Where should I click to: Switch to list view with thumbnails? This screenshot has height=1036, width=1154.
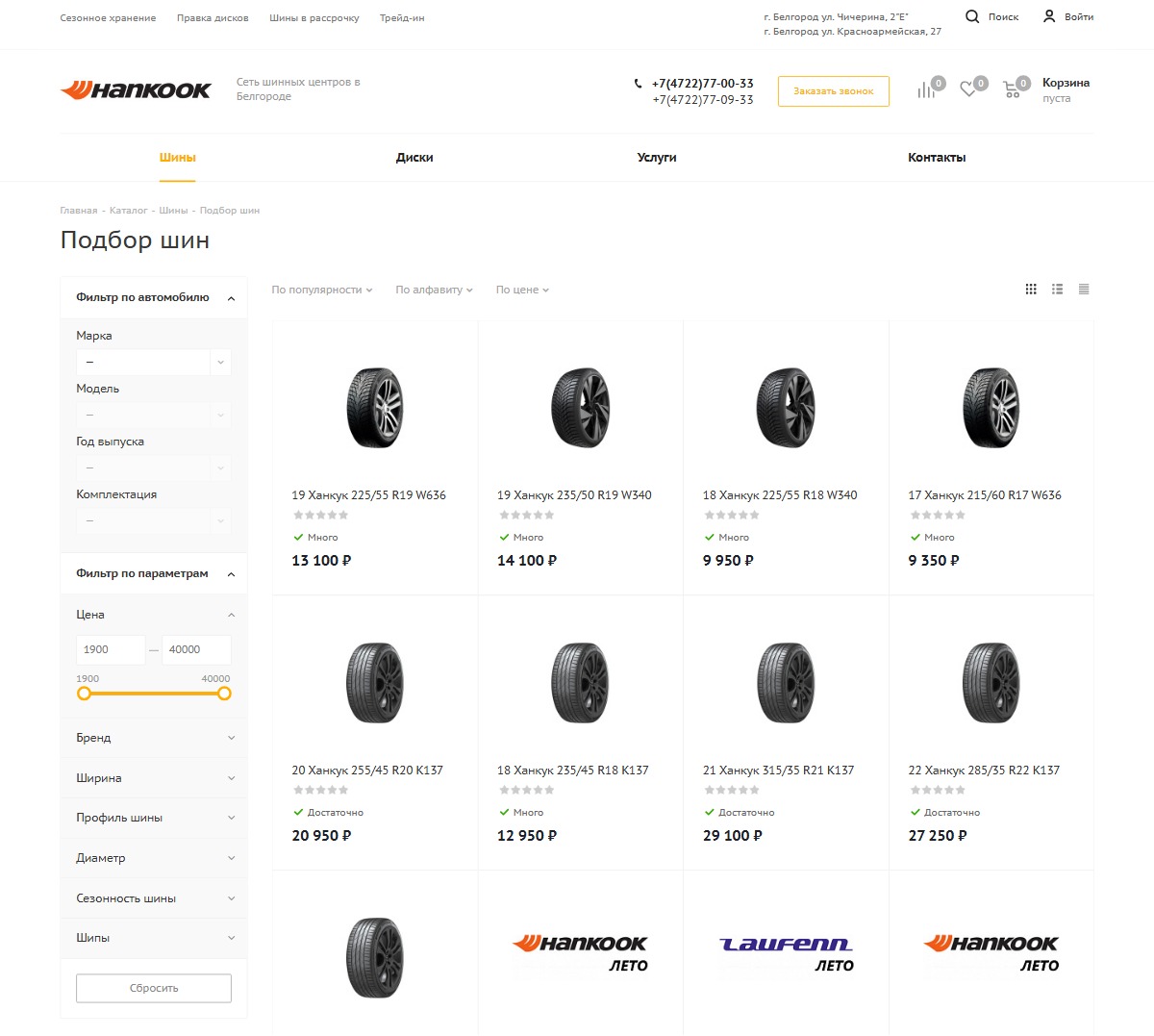tap(1057, 290)
